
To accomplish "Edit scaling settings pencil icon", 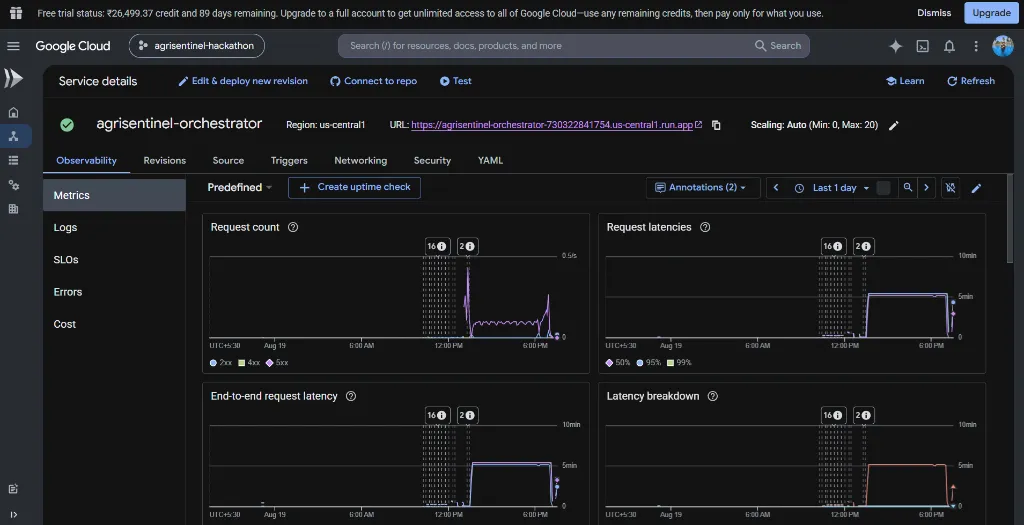I will 893,125.
